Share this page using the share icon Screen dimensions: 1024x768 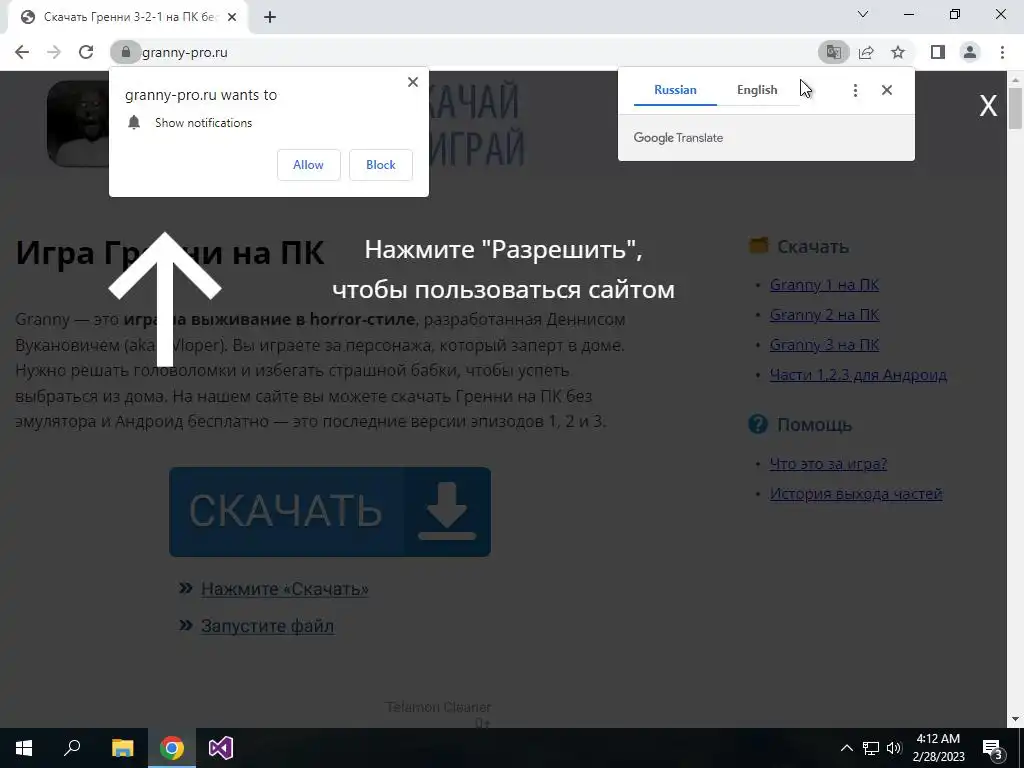click(x=866, y=52)
